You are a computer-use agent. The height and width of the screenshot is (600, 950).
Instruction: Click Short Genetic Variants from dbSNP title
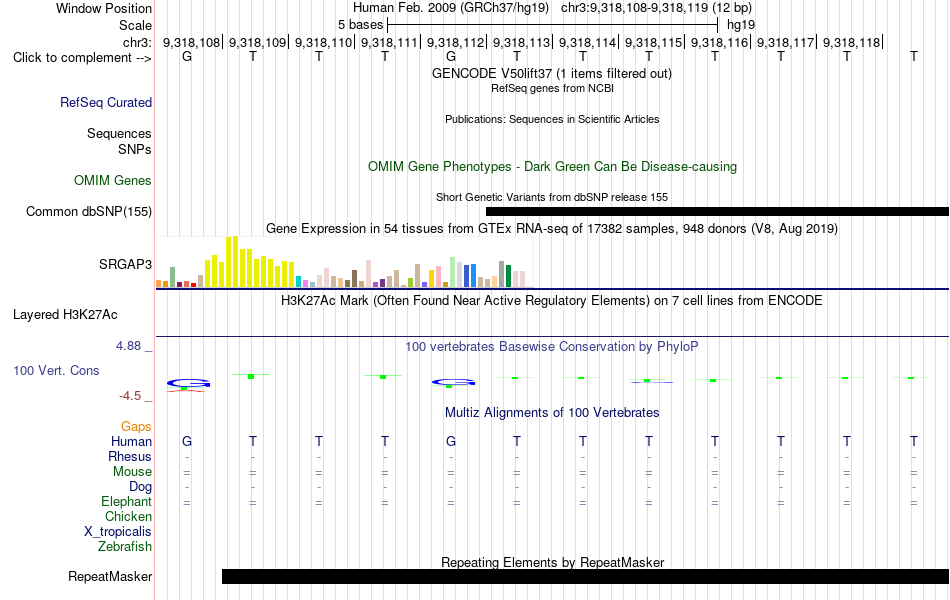(552, 197)
